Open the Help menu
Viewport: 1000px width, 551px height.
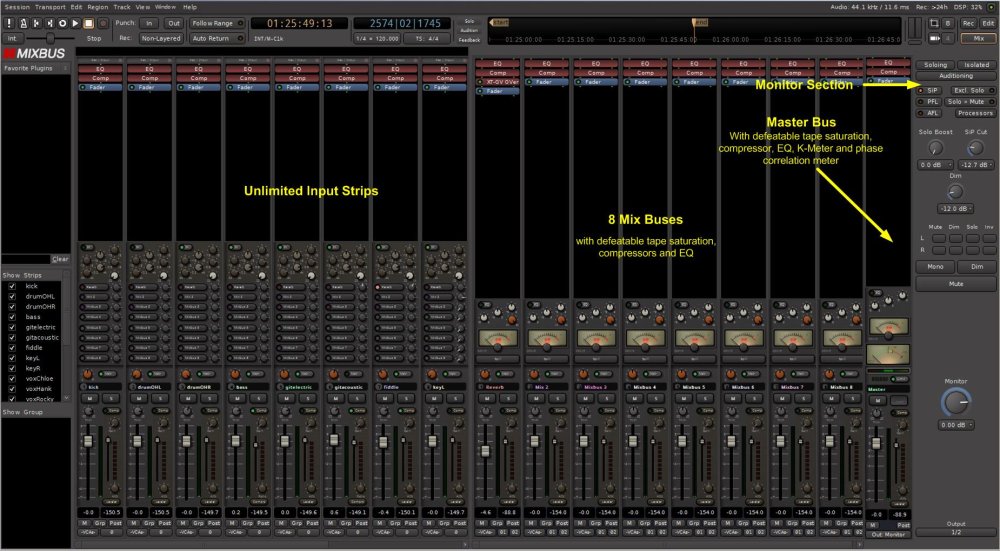(x=190, y=7)
